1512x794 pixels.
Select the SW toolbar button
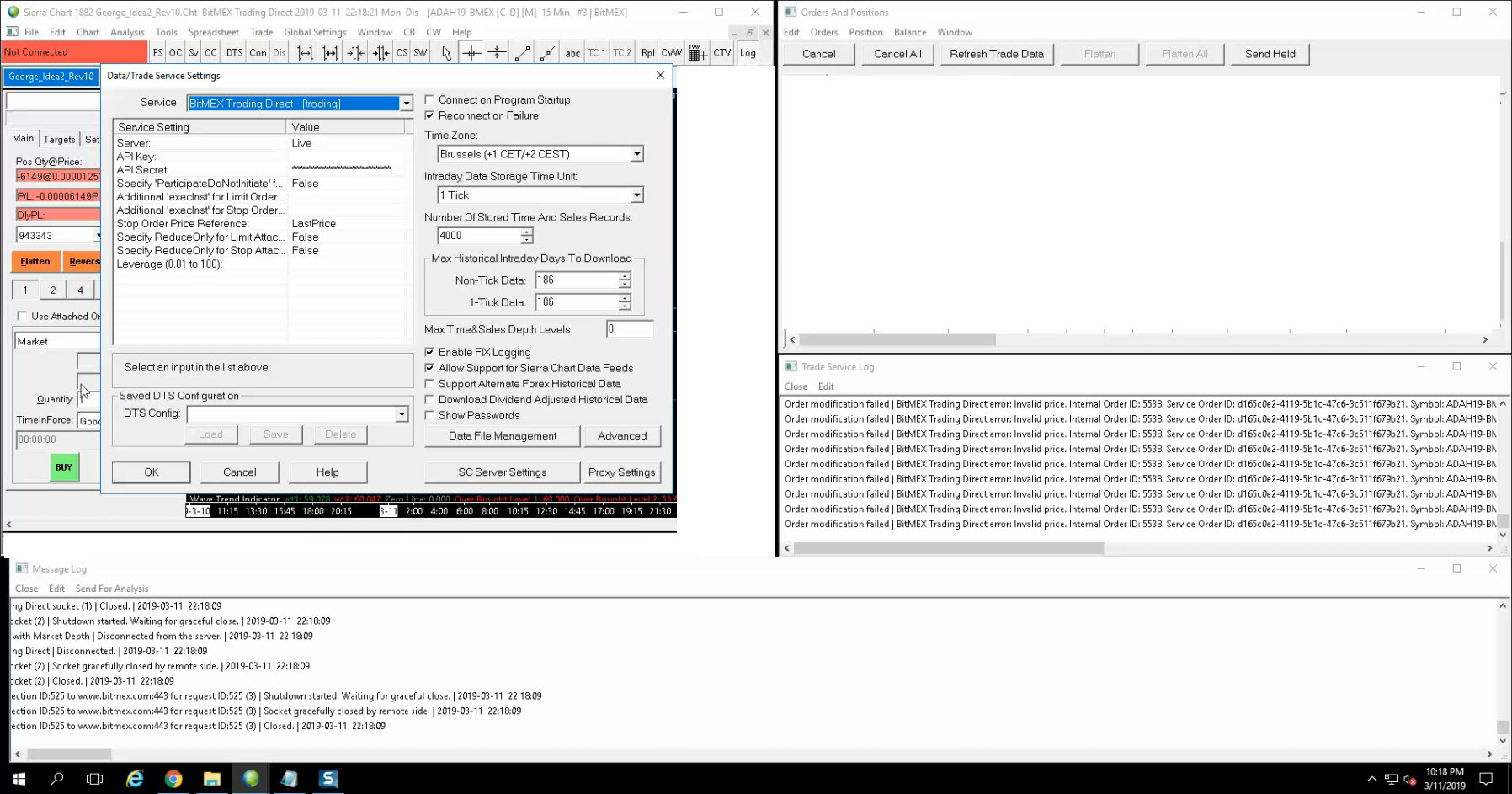coord(420,52)
